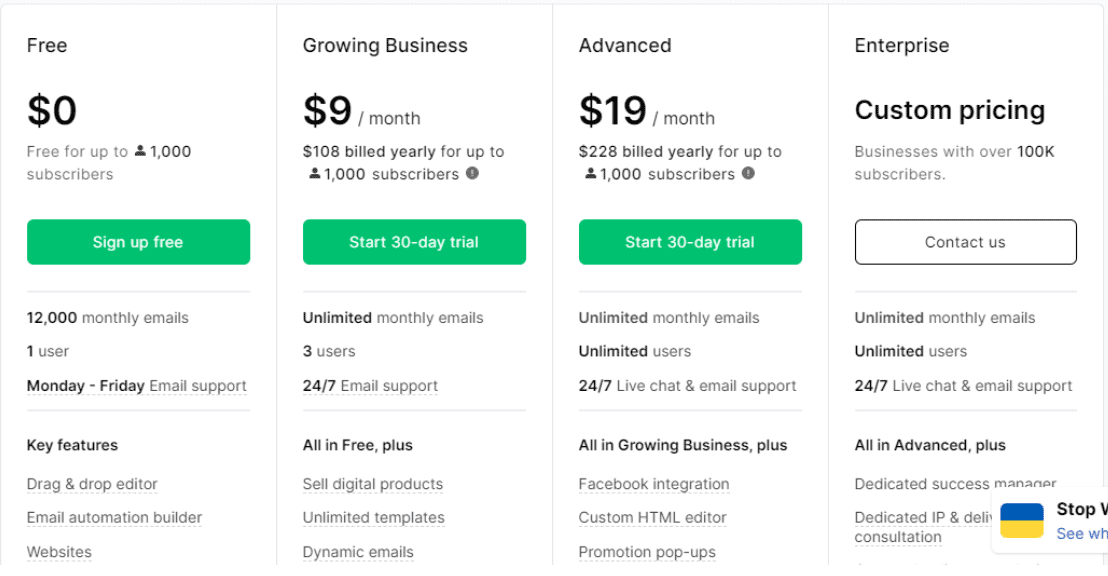Start 30-day trial for Advanced plan
This screenshot has height=576, width=1108.
point(690,242)
